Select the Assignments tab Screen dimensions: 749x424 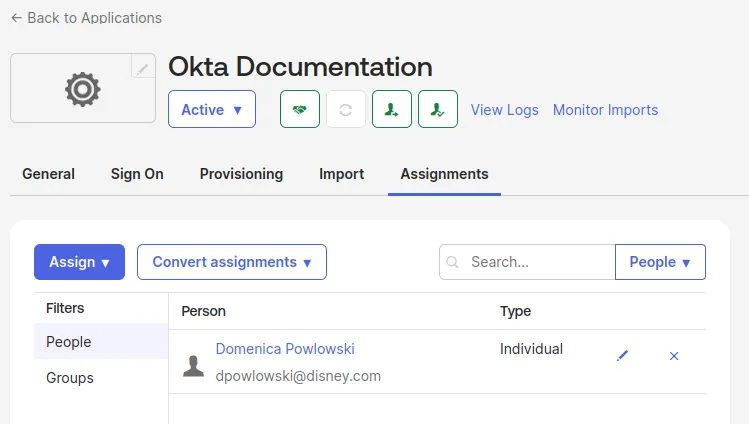[444, 174]
